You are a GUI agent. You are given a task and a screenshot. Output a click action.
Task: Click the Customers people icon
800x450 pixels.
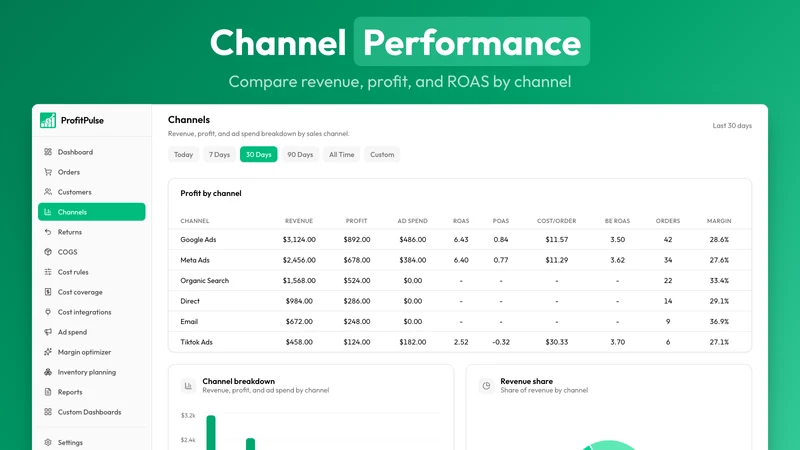coord(48,192)
